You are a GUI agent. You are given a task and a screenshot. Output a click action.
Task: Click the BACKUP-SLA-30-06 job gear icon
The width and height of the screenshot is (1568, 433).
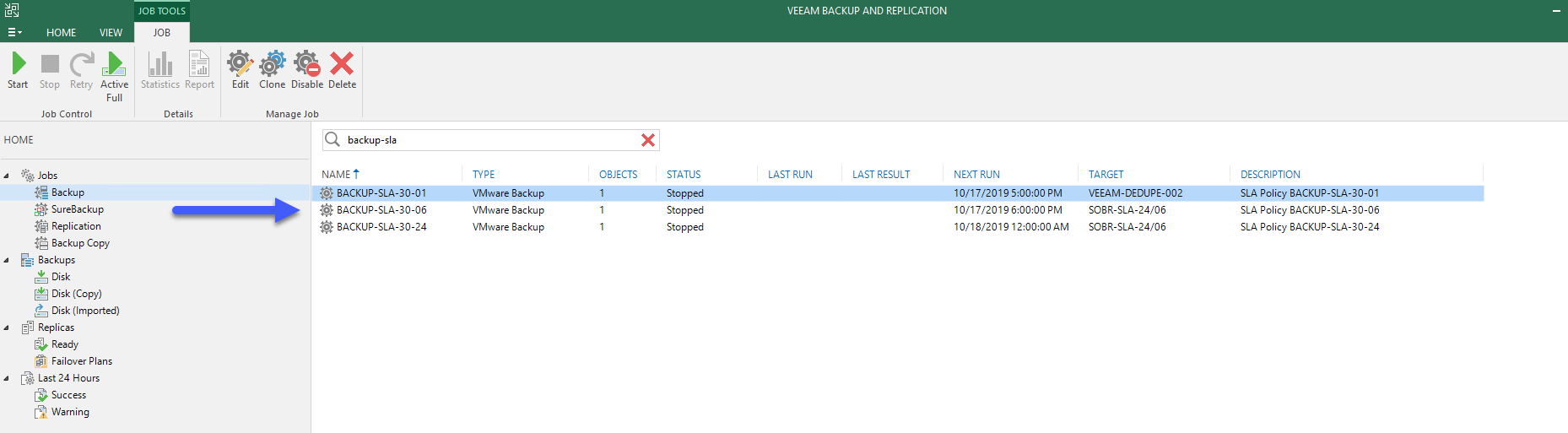[327, 210]
